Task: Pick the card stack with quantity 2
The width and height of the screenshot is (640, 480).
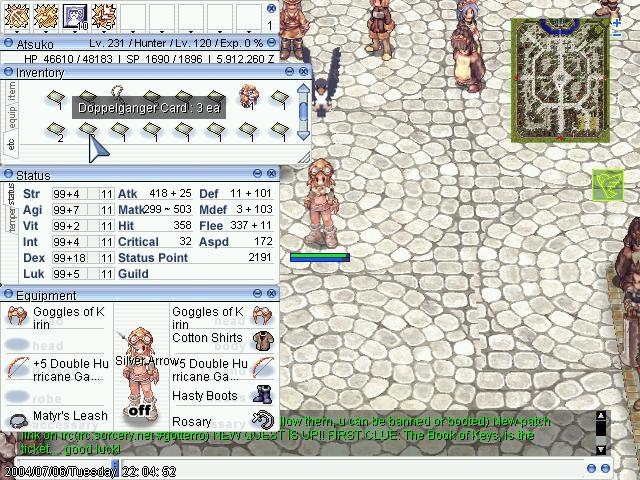Action: (56, 130)
